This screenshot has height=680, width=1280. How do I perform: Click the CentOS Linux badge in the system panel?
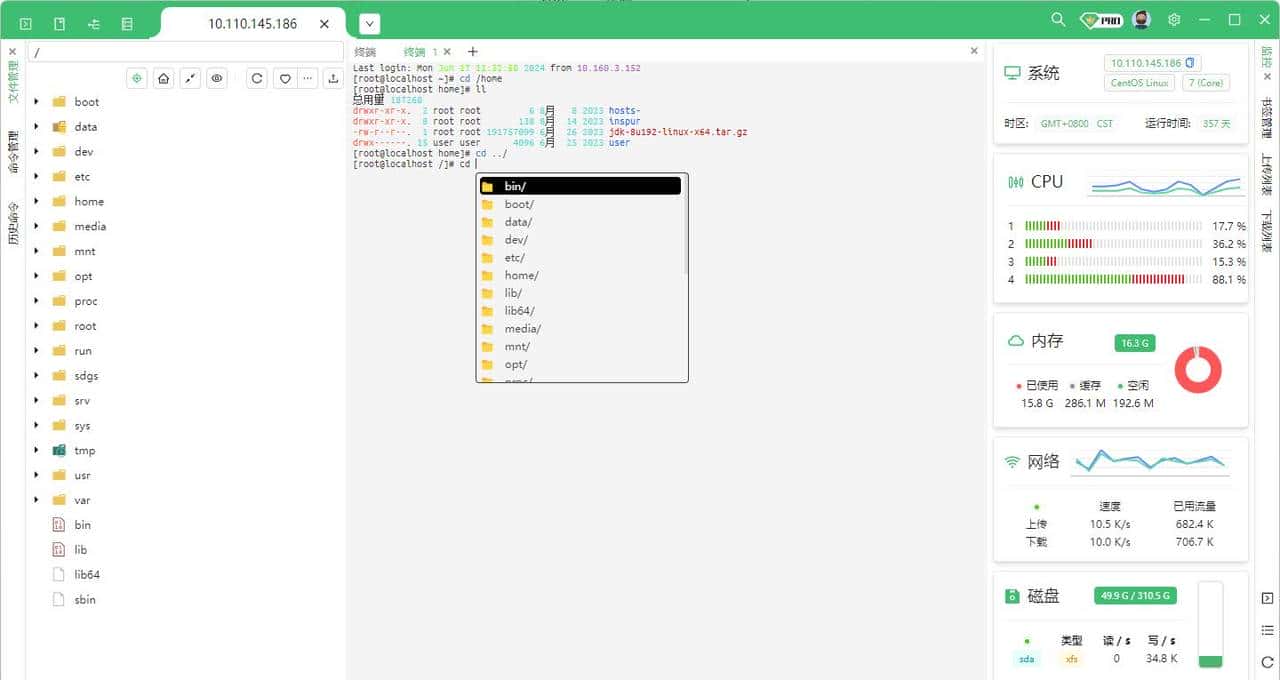[1138, 82]
